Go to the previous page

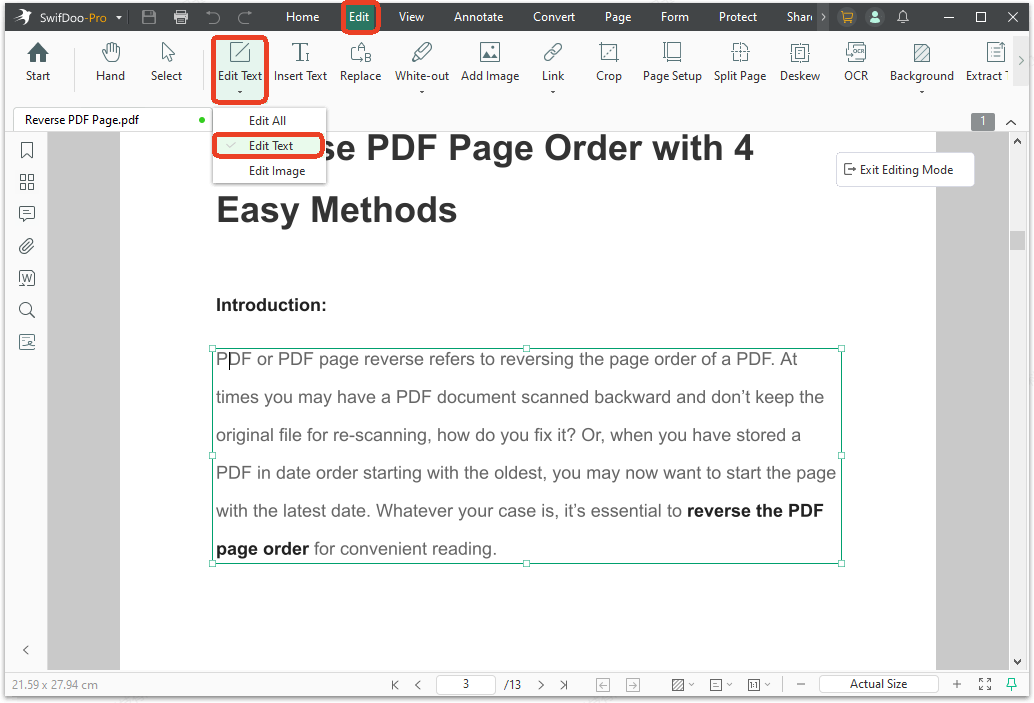pyautogui.click(x=418, y=685)
